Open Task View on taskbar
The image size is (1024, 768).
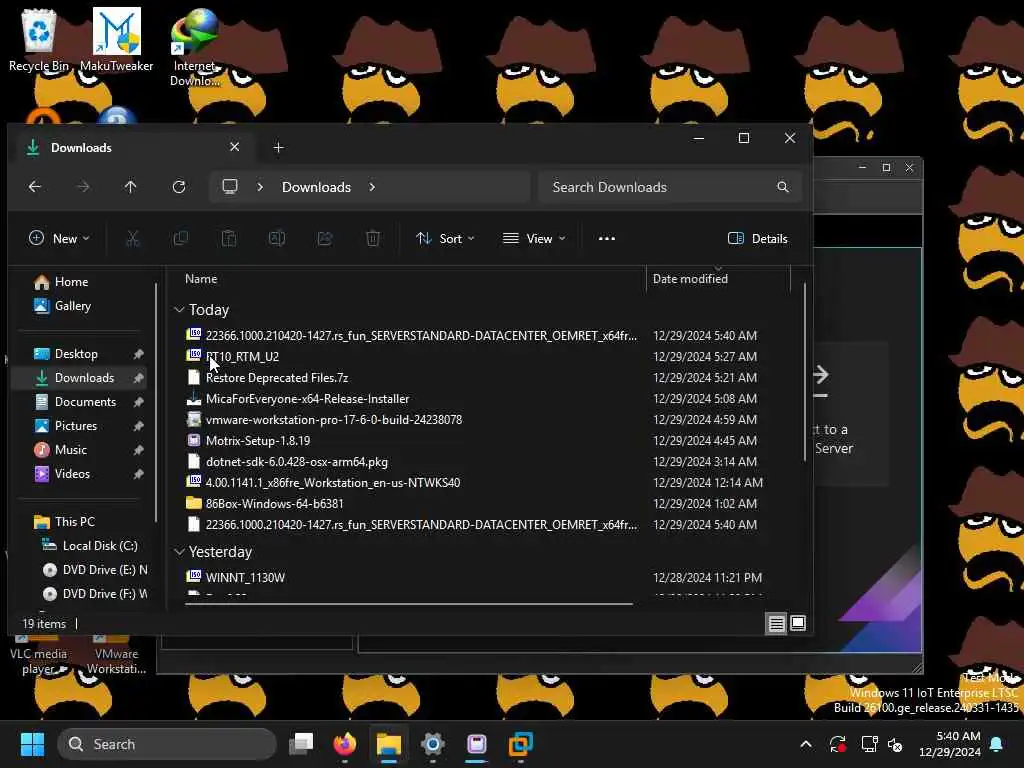pyautogui.click(x=301, y=744)
